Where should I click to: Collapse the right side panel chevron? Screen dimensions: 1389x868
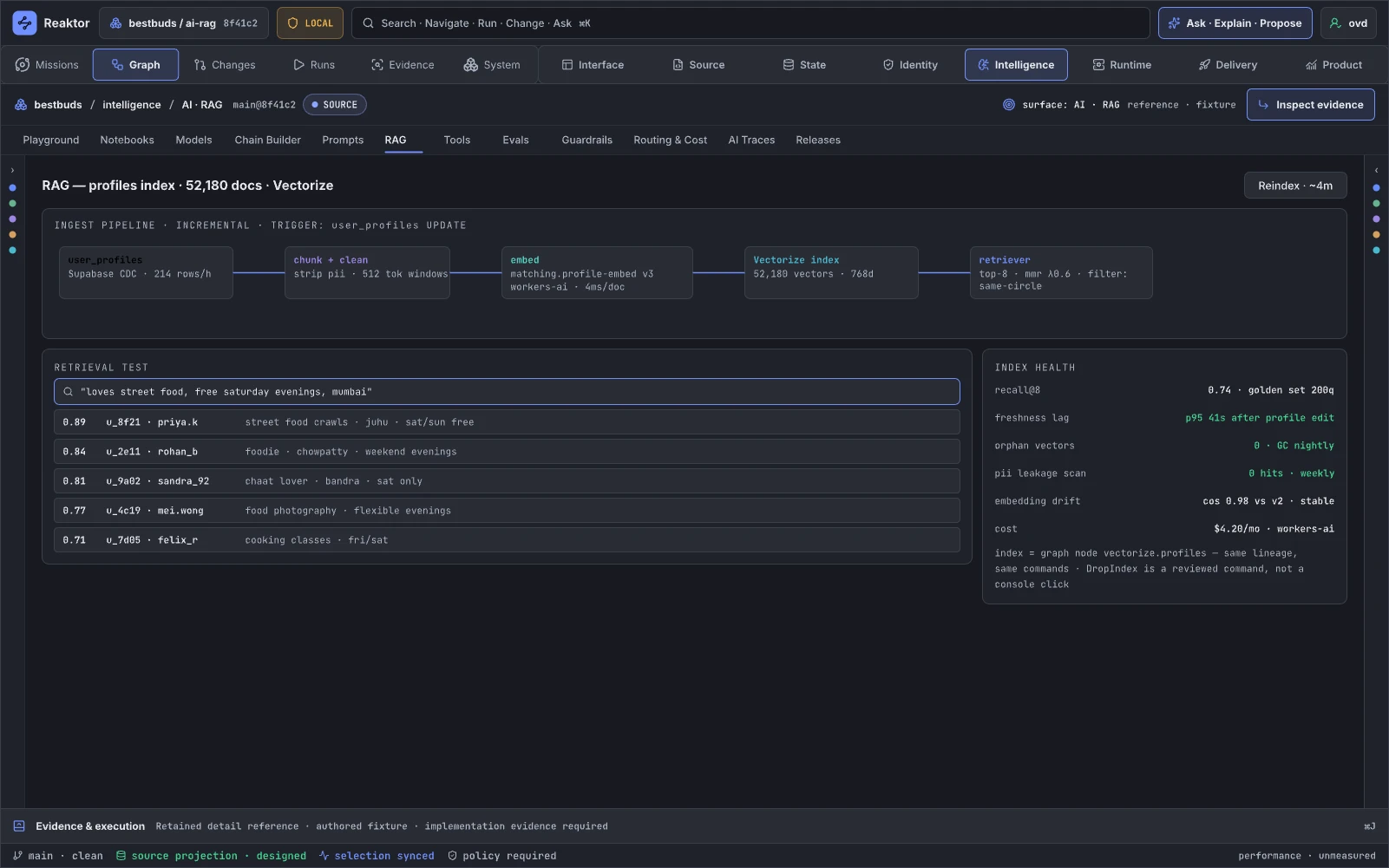pyautogui.click(x=1376, y=171)
